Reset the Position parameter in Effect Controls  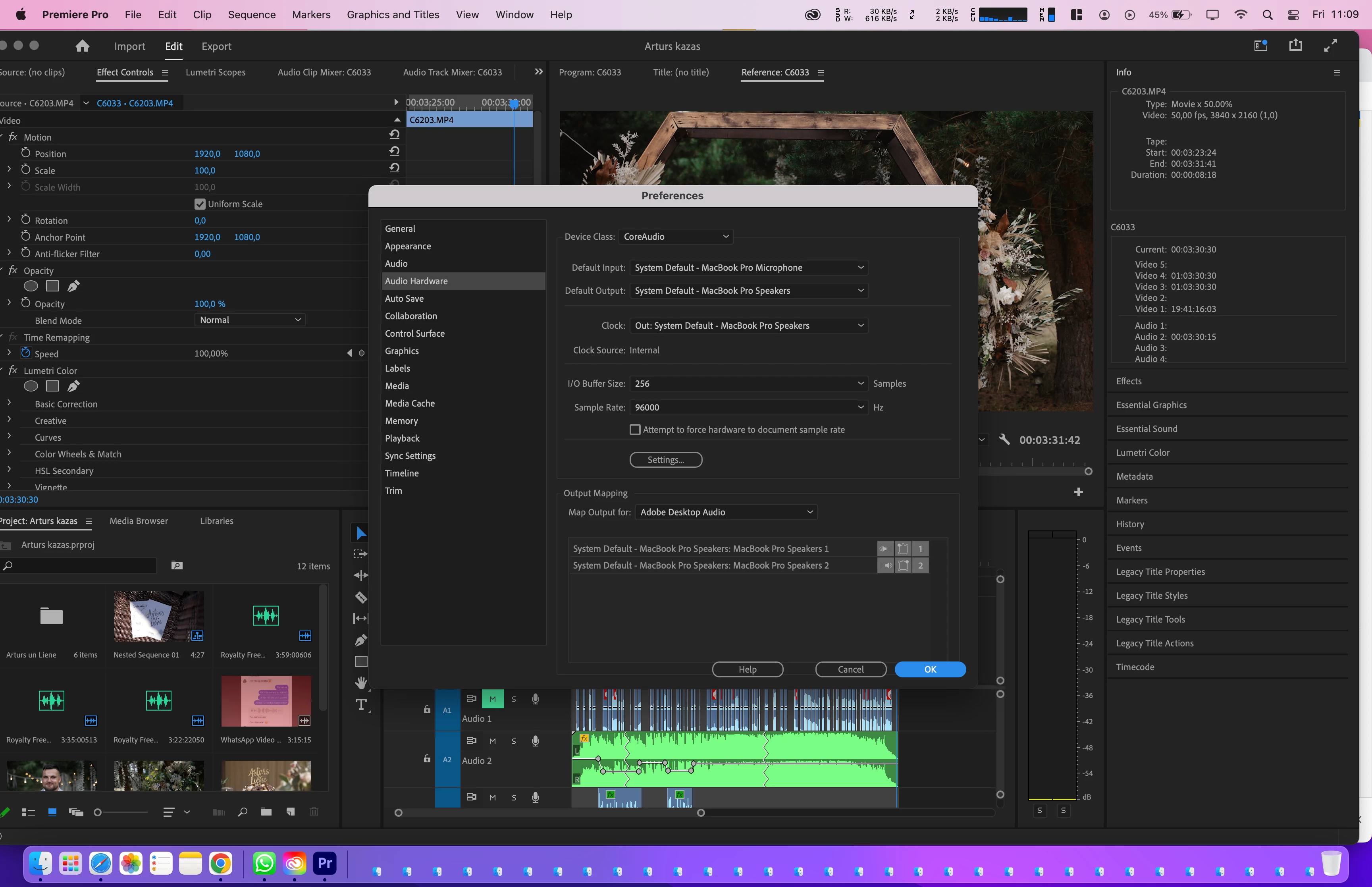[x=394, y=152]
